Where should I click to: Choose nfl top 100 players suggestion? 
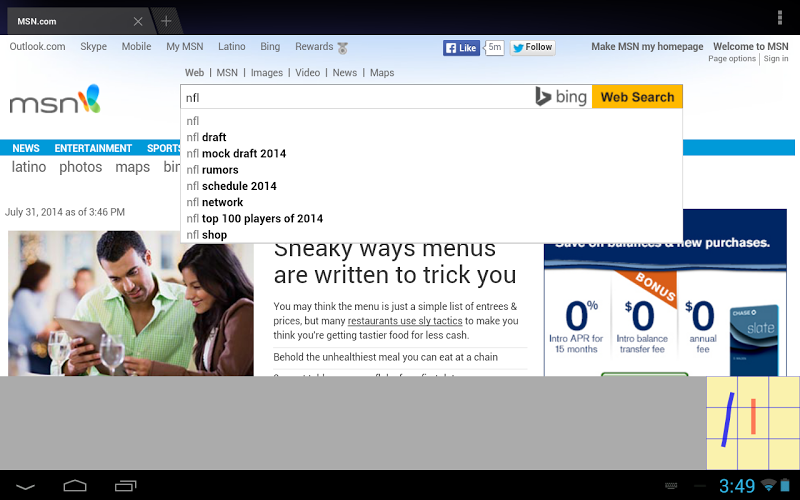coord(431,219)
